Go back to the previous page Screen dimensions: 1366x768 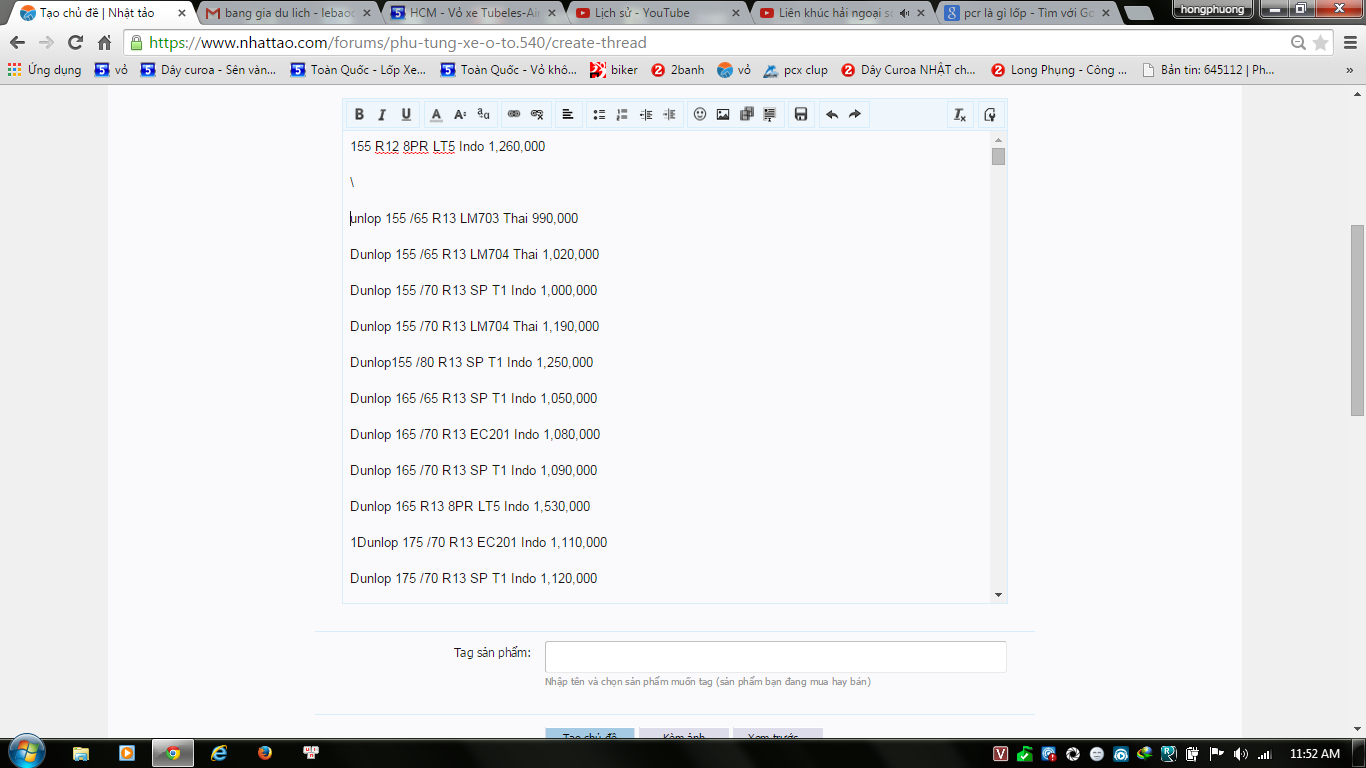(x=17, y=43)
